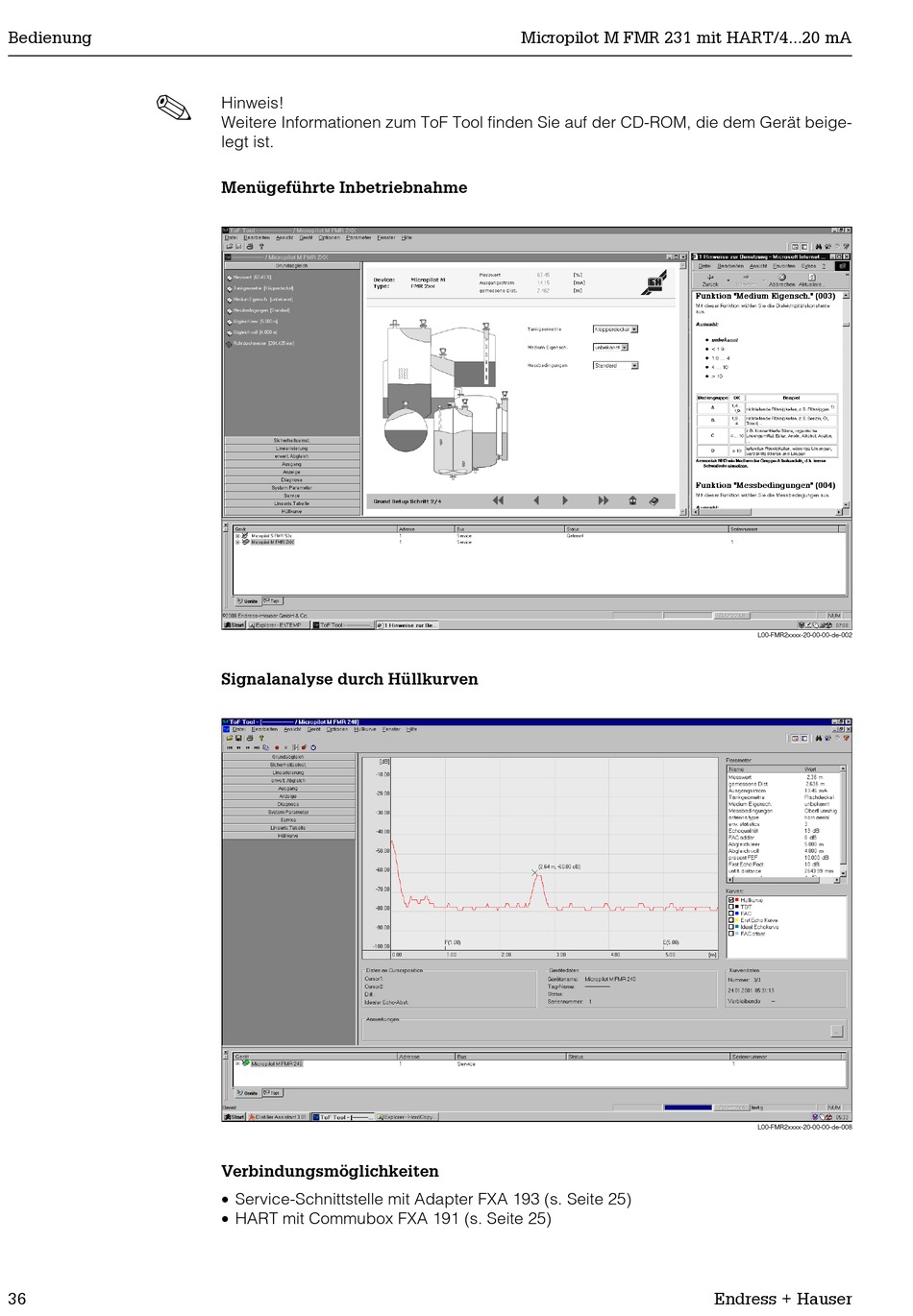This screenshot has width=913, height=1316.
Task: Open Hüllkurve menu in lower ToF Tool
Action: pos(365,729)
